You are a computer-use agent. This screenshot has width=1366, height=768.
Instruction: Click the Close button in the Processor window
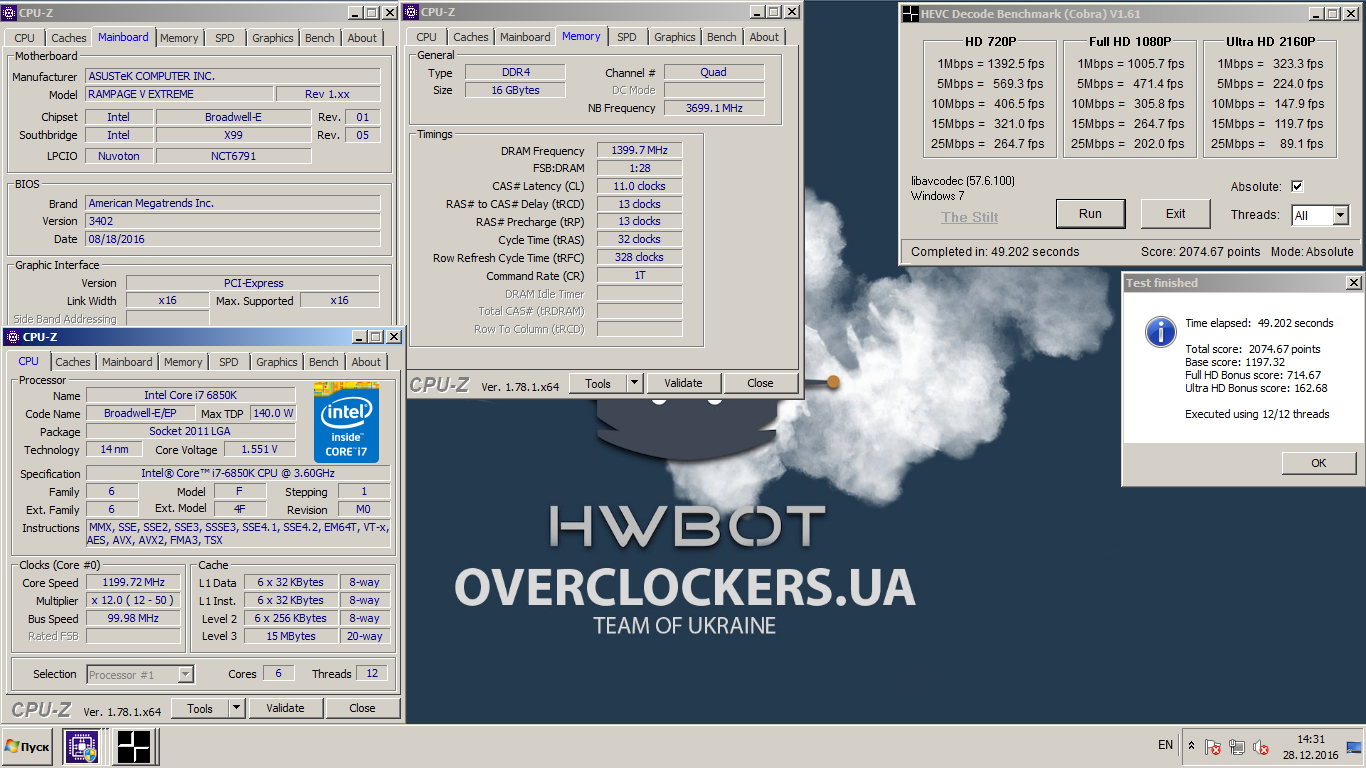(362, 708)
